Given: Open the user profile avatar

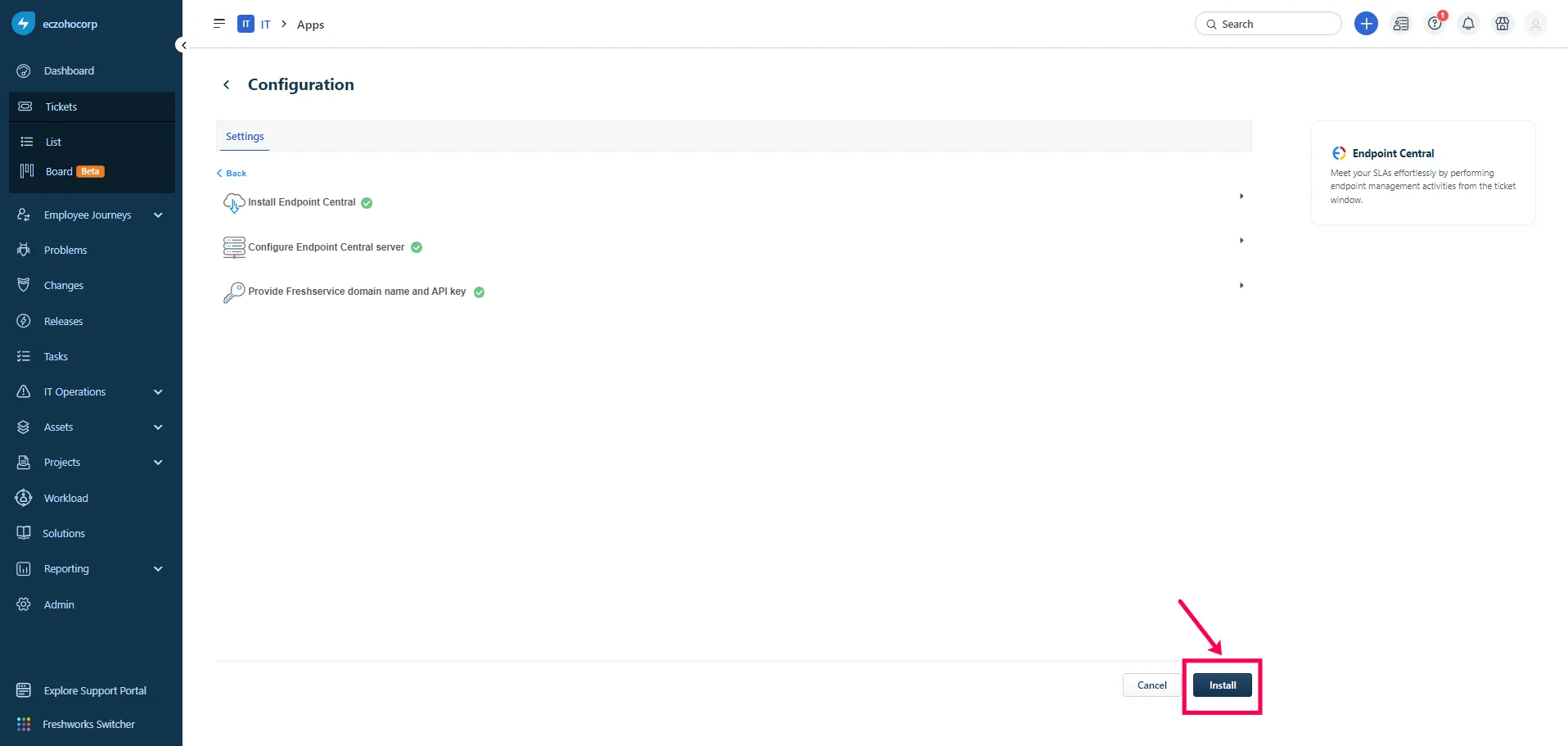Looking at the screenshot, I should [1536, 25].
